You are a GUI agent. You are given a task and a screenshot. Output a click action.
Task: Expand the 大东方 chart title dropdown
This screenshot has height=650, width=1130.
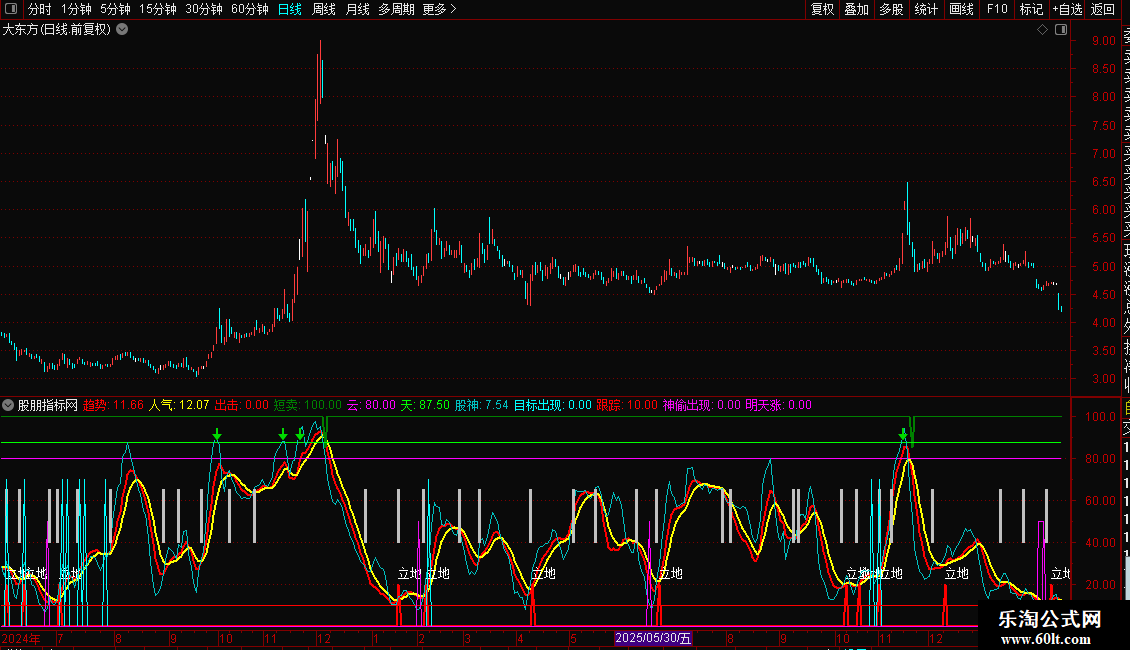pos(122,30)
